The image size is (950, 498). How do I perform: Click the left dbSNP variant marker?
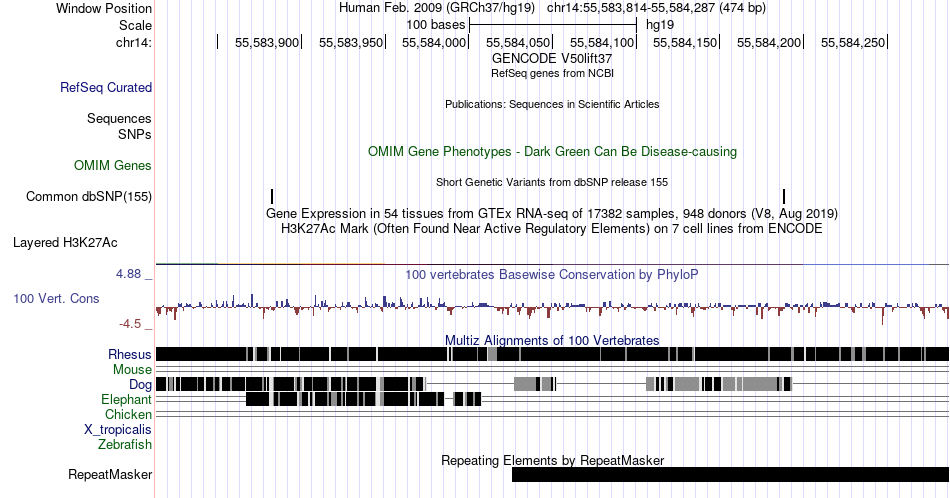(x=272, y=196)
